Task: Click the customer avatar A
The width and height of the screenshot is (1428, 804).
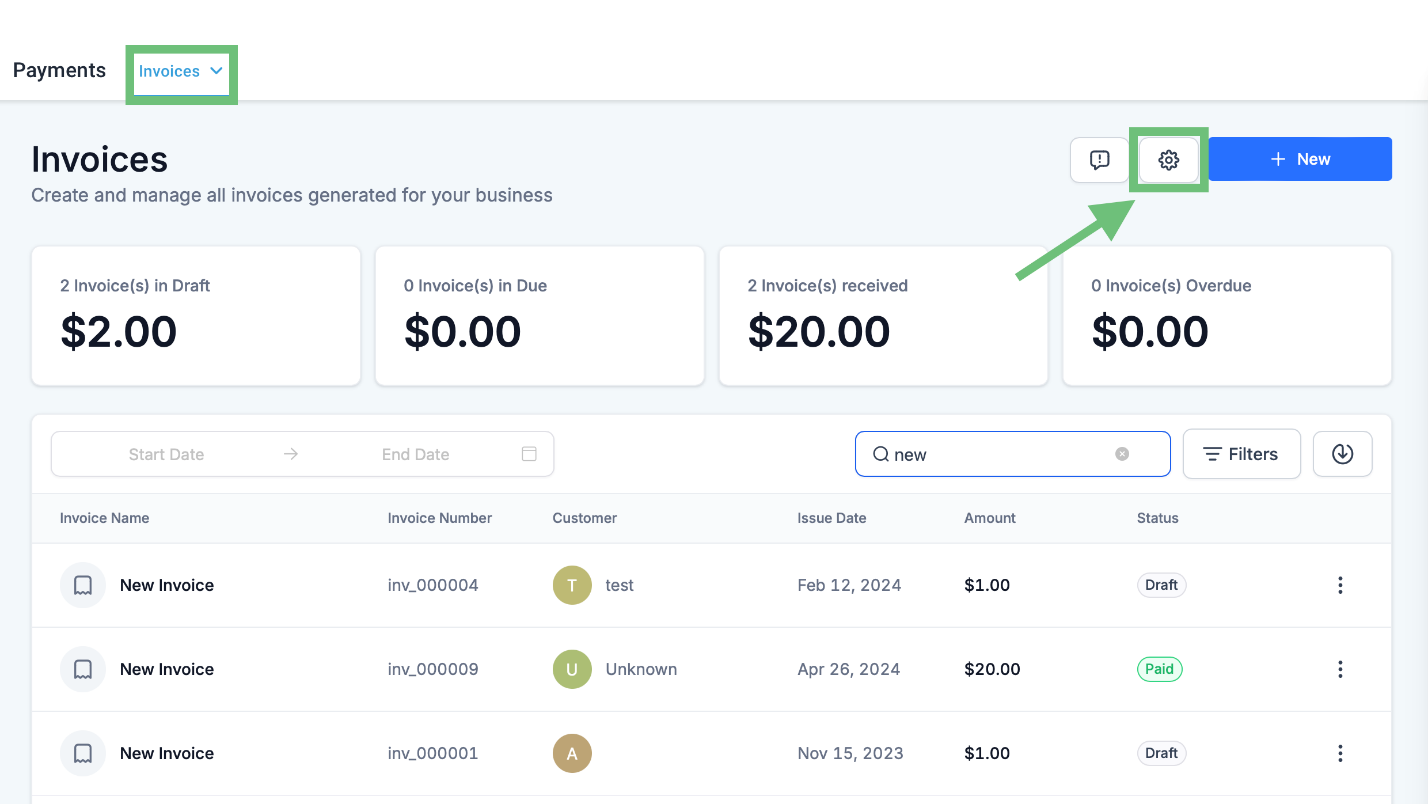Action: coord(572,753)
